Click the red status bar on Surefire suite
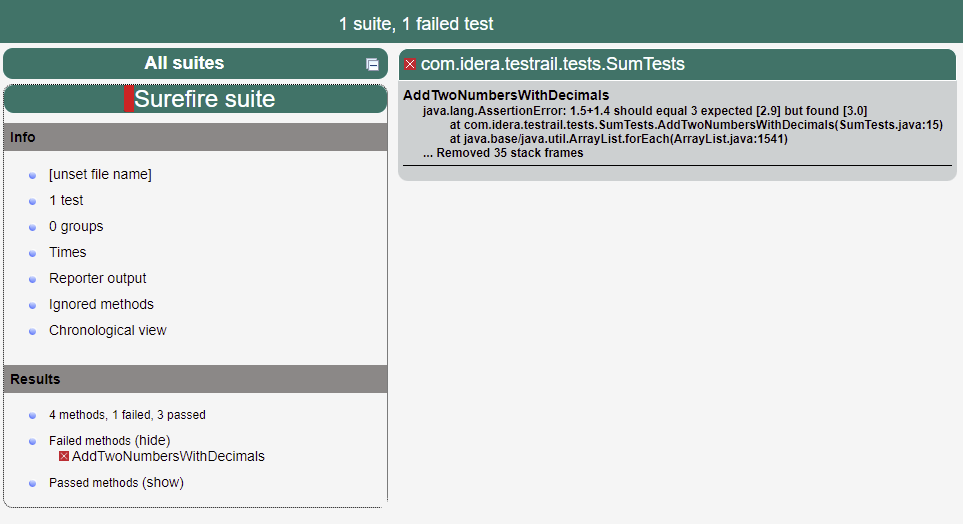This screenshot has height=524, width=963. pyautogui.click(x=128, y=99)
